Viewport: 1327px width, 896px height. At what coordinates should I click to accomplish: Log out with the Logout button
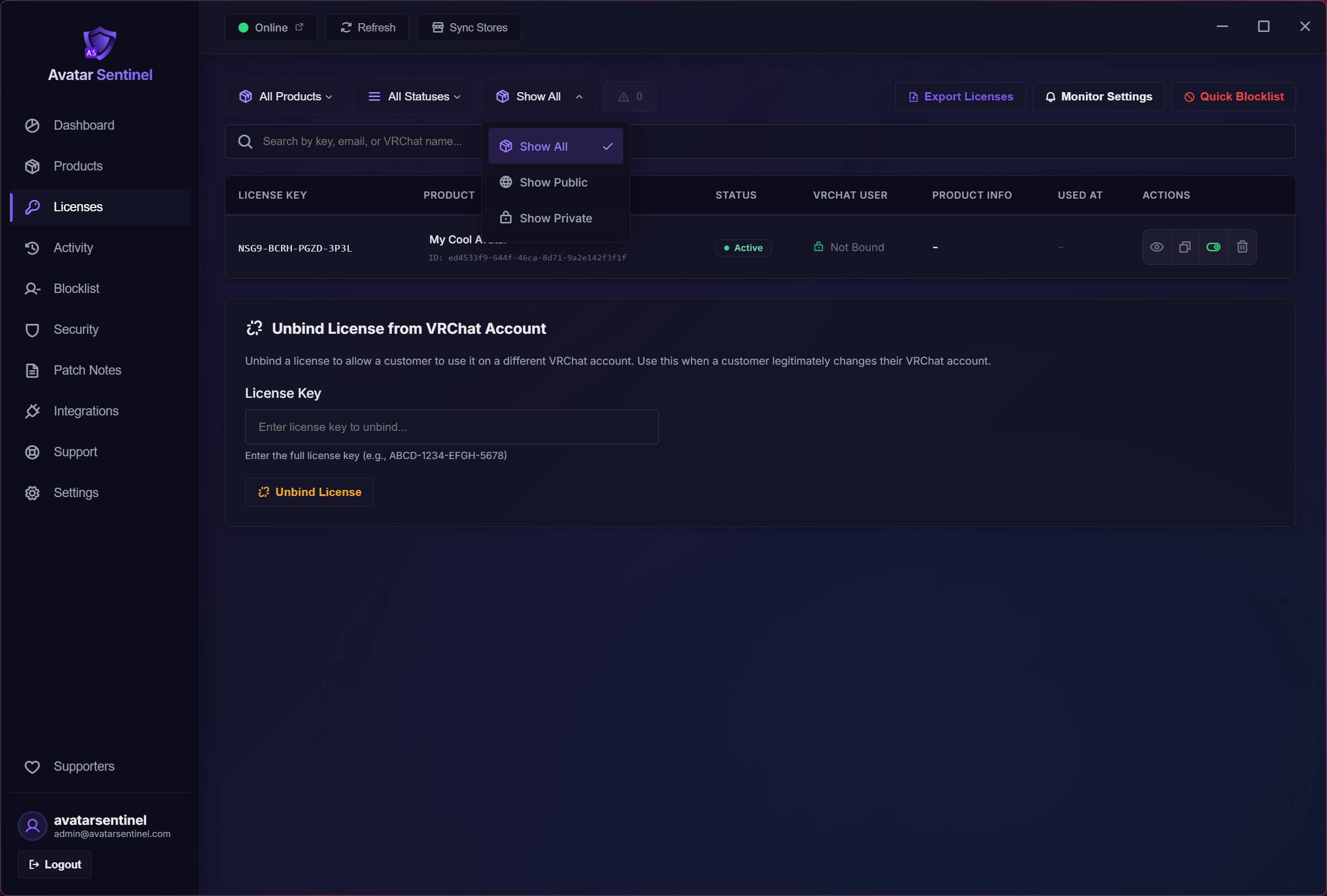point(55,865)
